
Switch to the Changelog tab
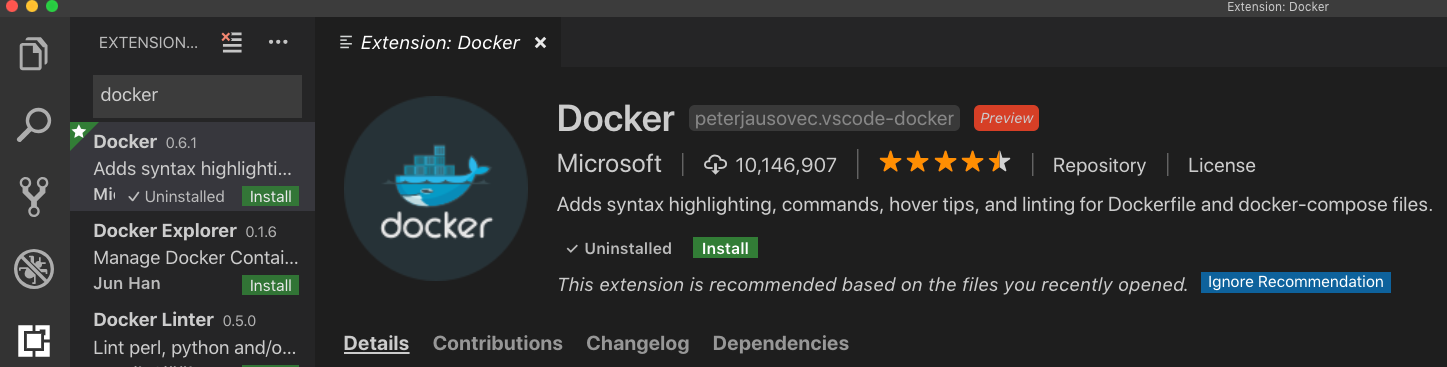638,343
